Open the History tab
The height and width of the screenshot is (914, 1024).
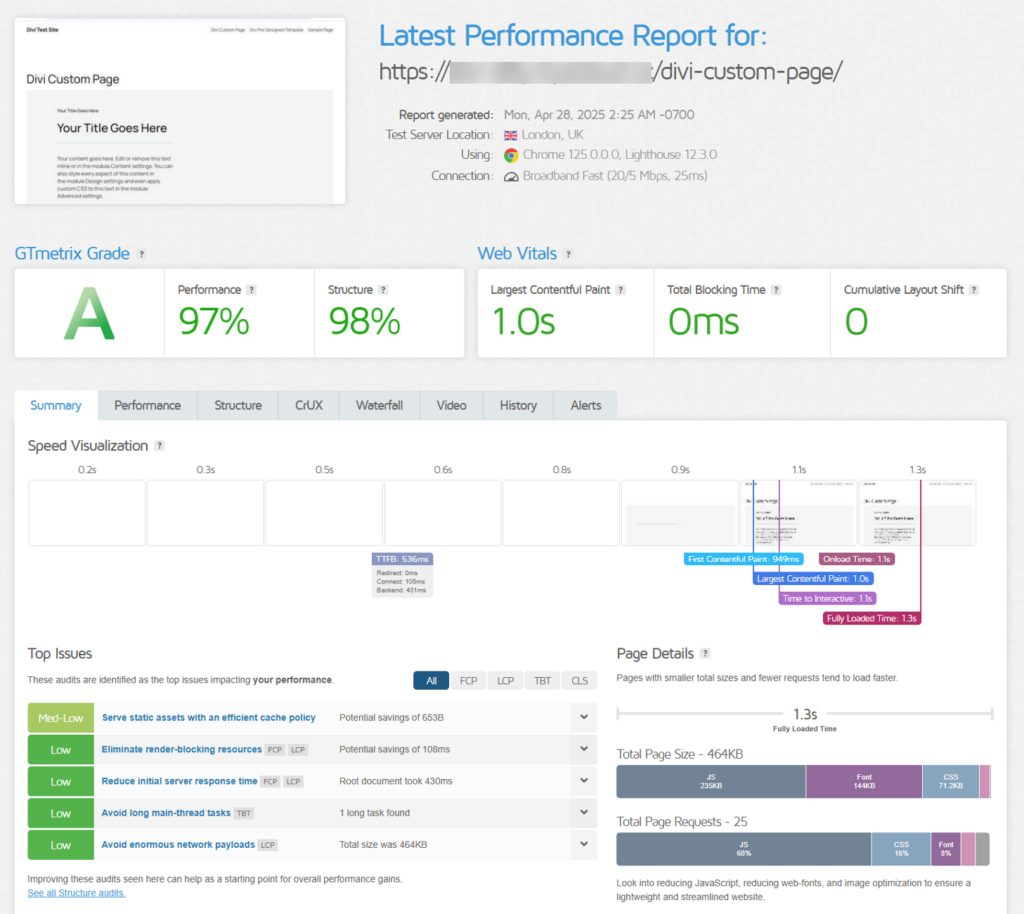pos(518,405)
